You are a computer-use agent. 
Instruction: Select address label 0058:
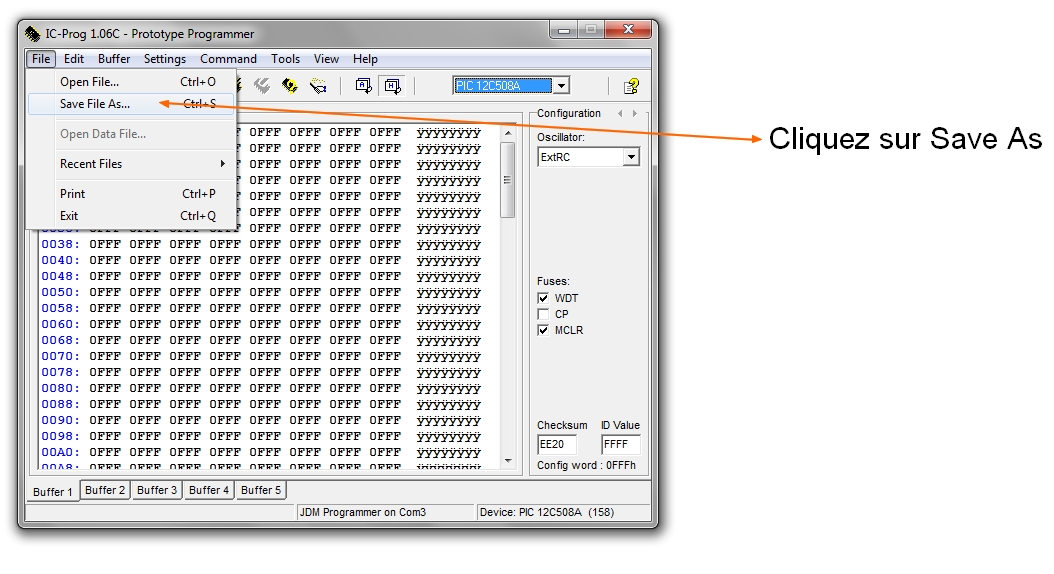coord(60,309)
